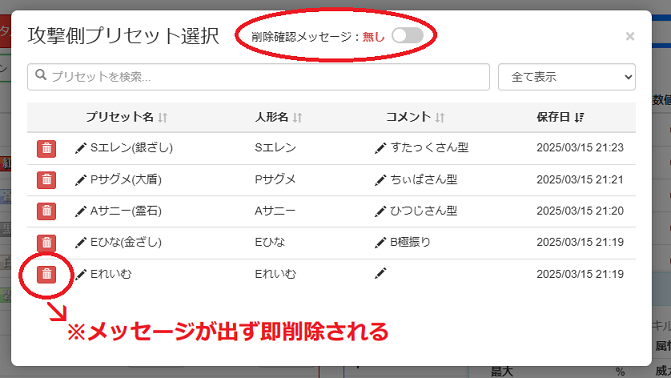Image resolution: width=671 pixels, height=378 pixels.
Task: Click doll name Aサニー cell
Action: click(275, 211)
